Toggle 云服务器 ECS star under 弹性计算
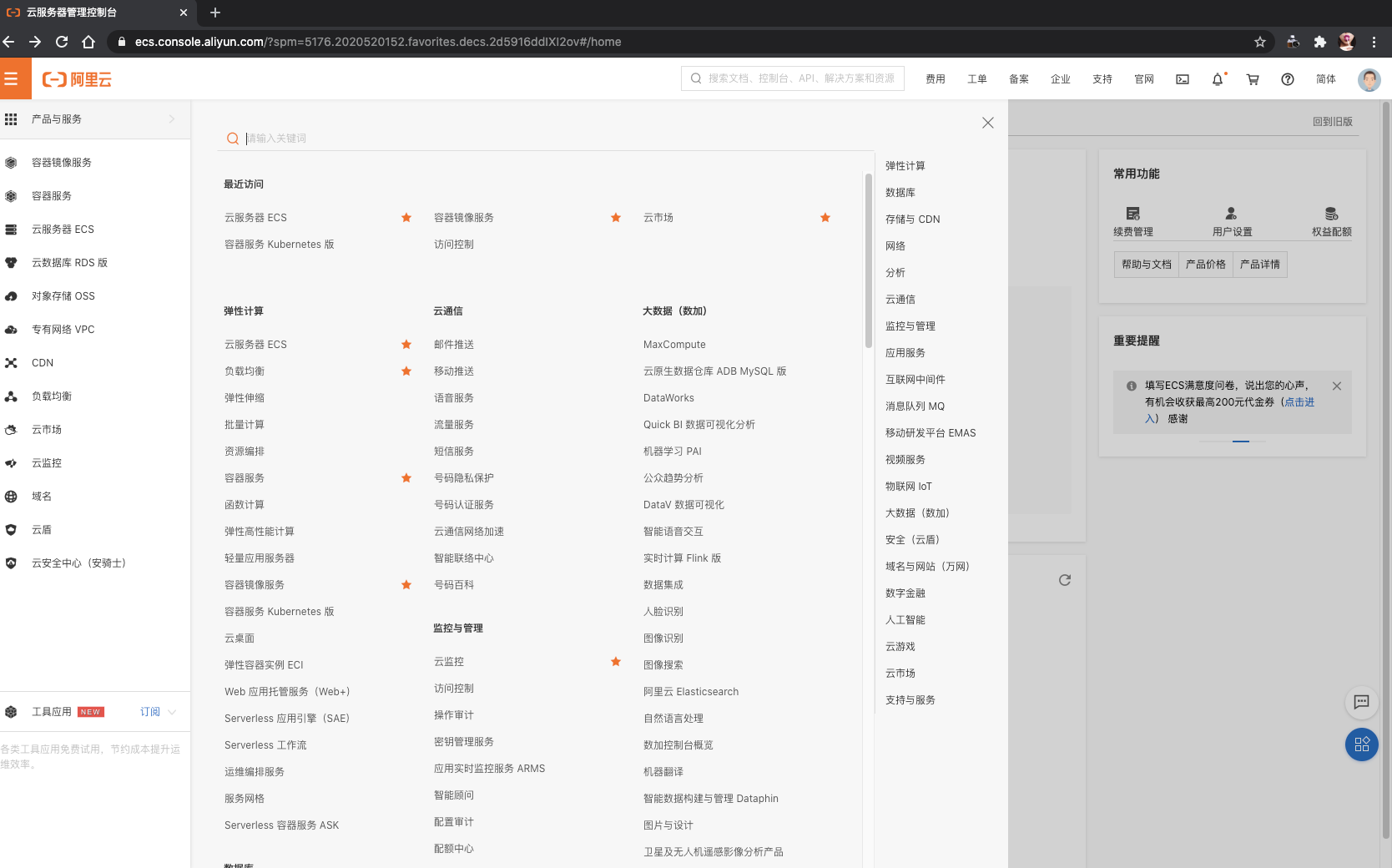 click(406, 345)
